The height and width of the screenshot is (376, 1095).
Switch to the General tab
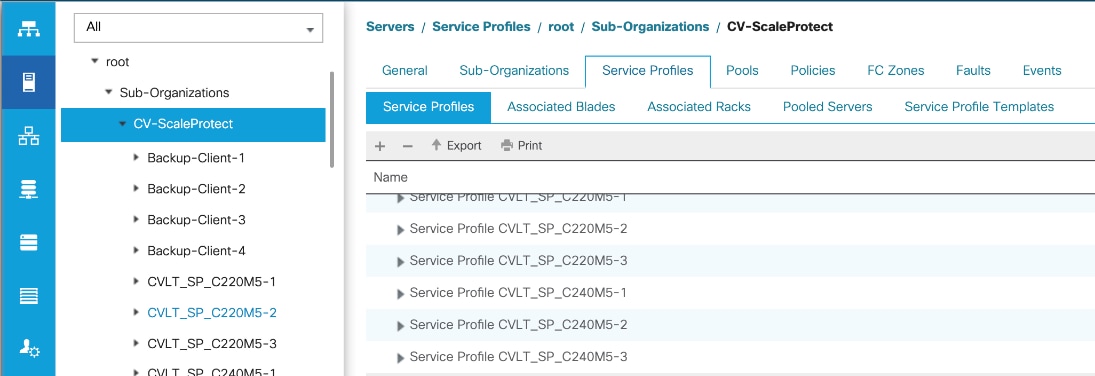pos(405,71)
